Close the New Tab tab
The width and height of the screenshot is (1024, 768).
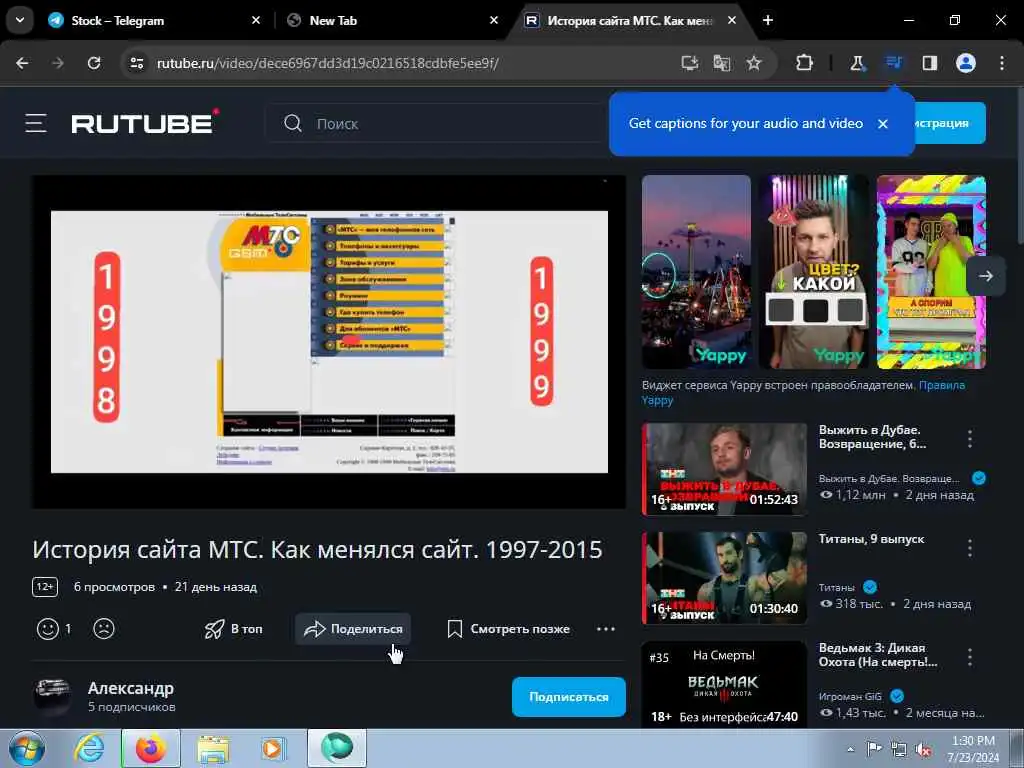tap(494, 20)
